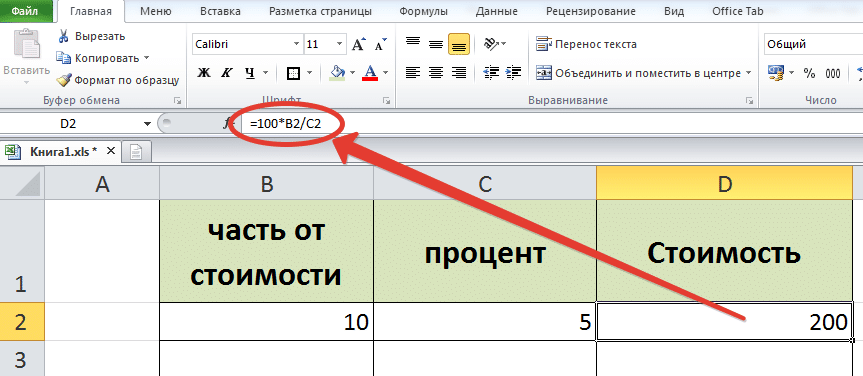The width and height of the screenshot is (863, 376).
Task: Center text horizontally
Action: 436,72
